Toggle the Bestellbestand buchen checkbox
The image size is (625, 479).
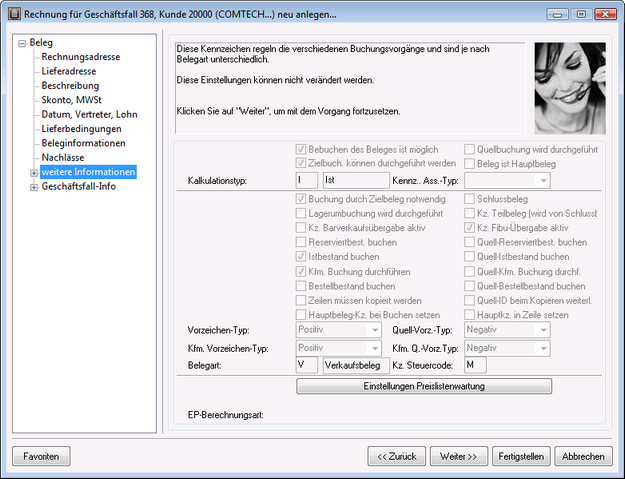click(301, 286)
